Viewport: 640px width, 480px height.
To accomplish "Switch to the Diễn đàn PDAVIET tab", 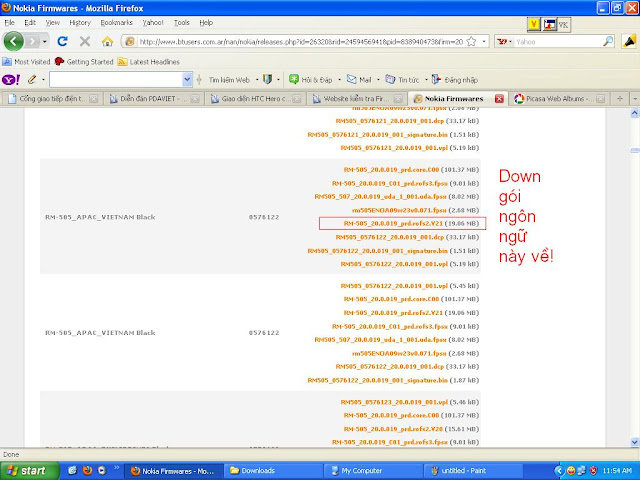I will click(153, 99).
